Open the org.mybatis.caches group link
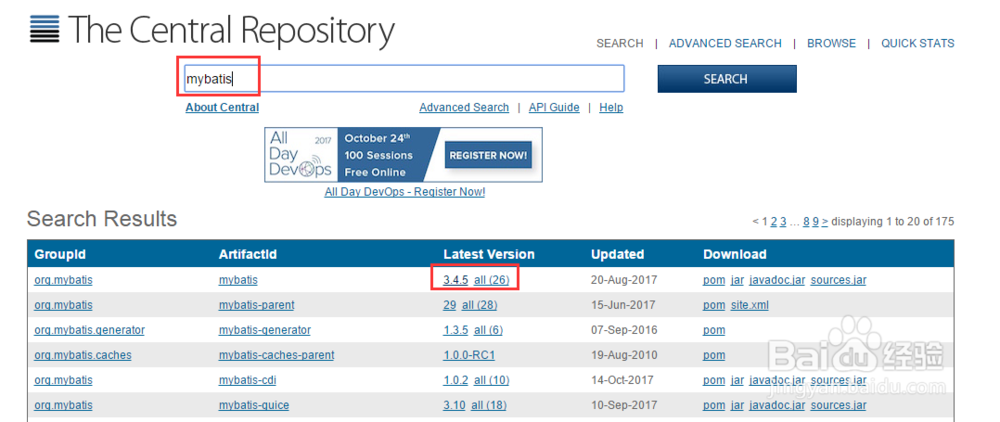The height and width of the screenshot is (422, 1000). (83, 354)
